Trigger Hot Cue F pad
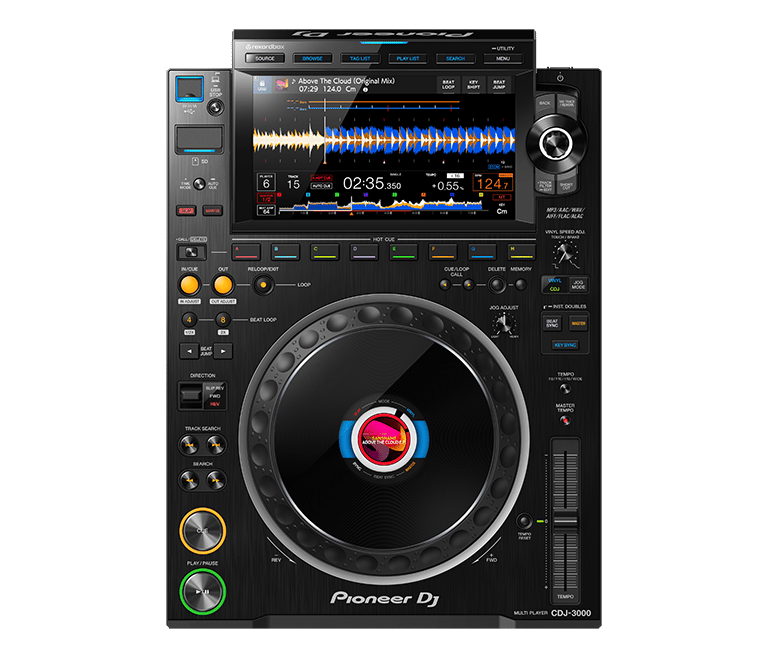This screenshot has width=768, height=658. coord(443,252)
